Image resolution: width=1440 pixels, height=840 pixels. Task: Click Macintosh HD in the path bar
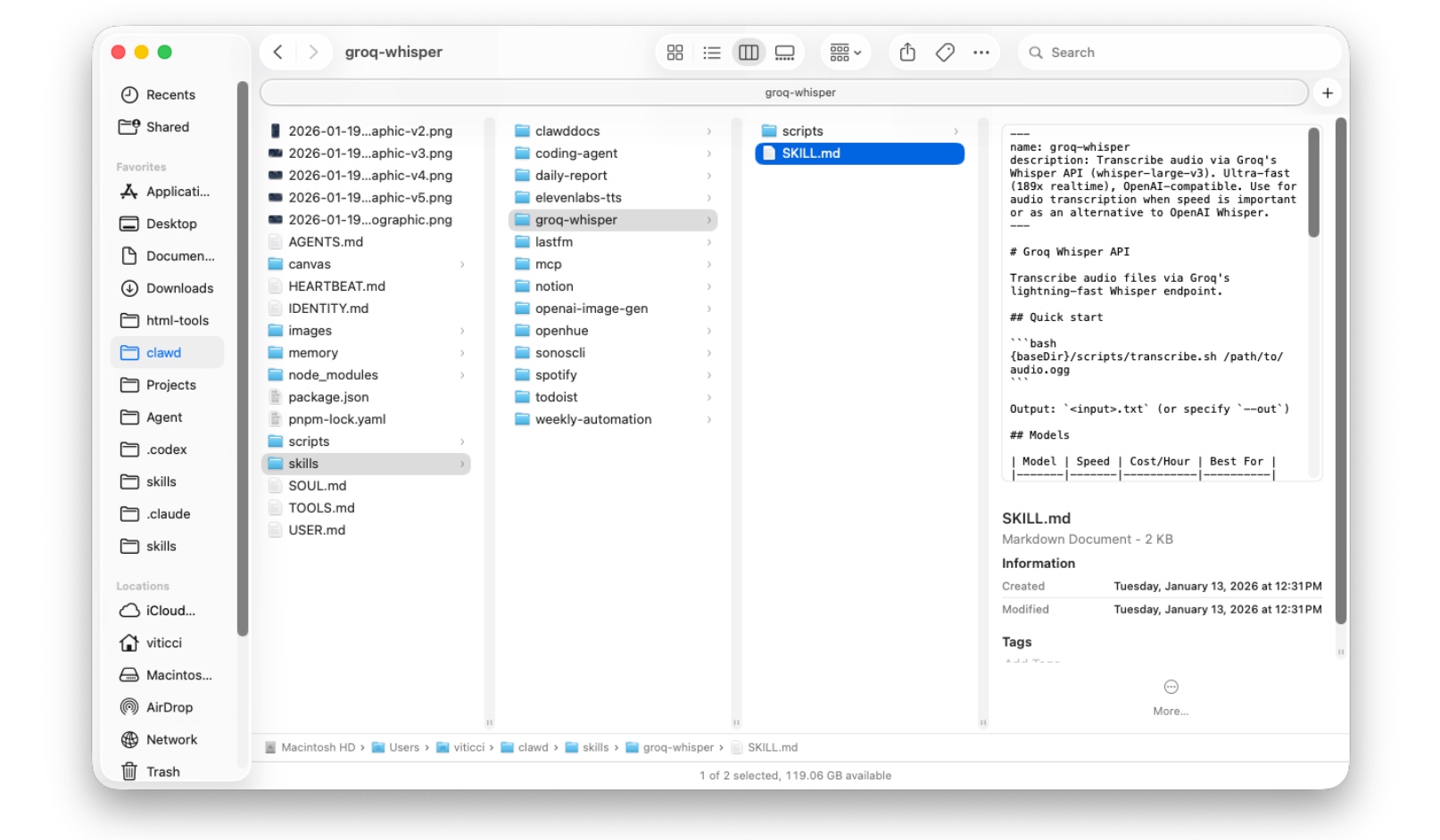310,747
